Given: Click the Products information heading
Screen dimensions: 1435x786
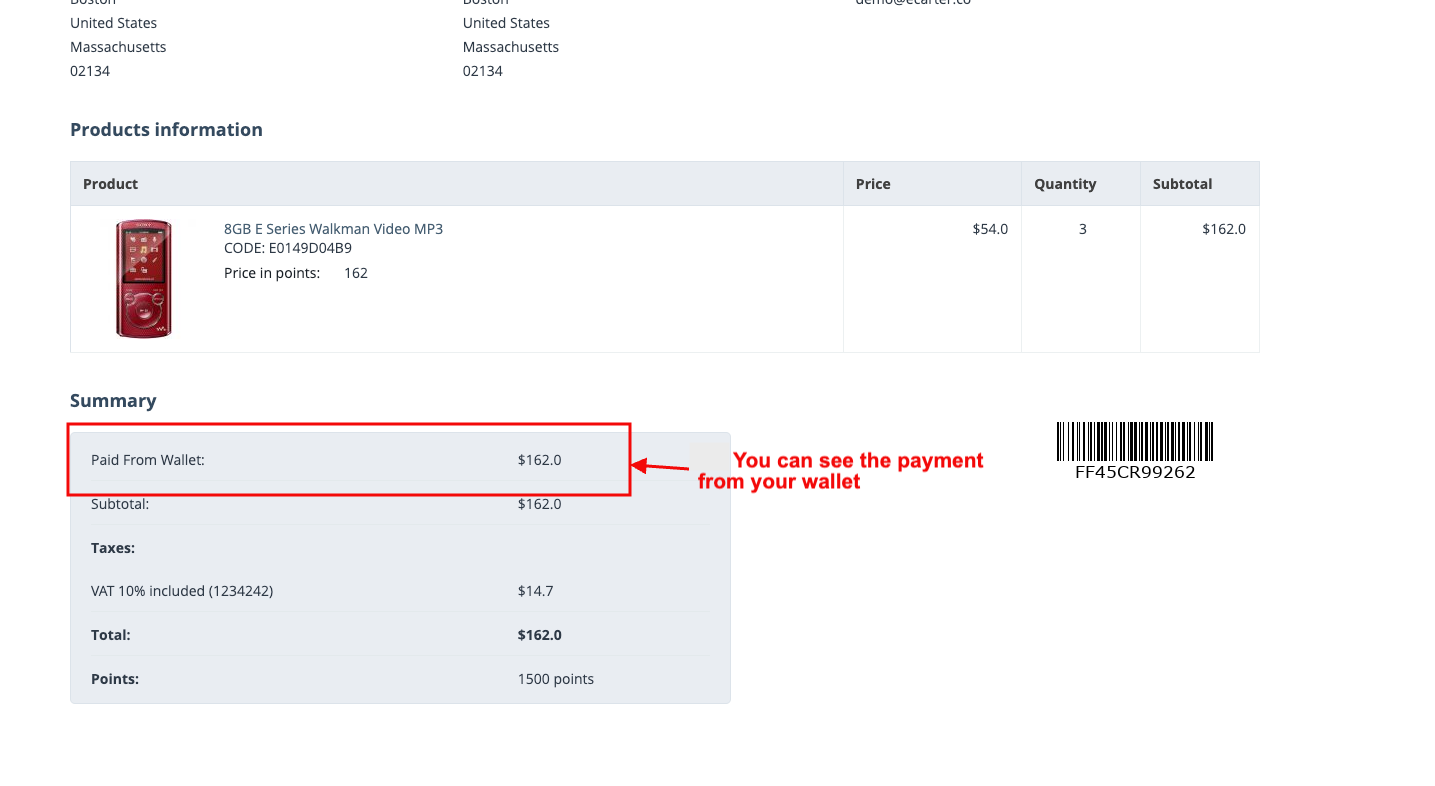Looking at the screenshot, I should point(166,130).
